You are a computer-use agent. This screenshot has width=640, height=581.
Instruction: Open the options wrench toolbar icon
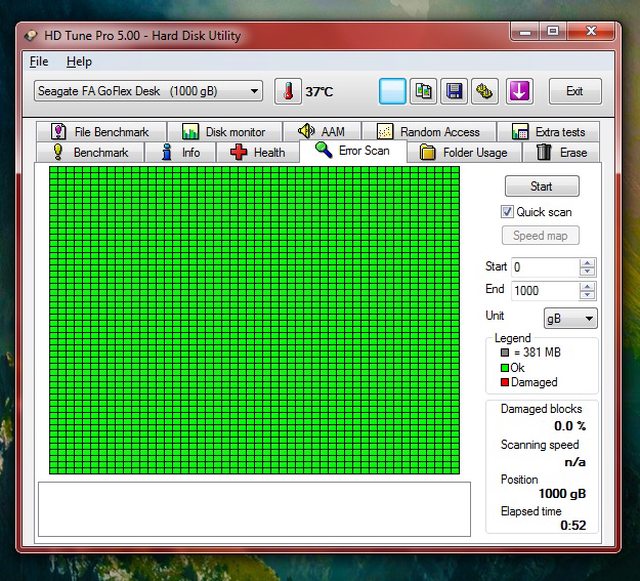484,91
